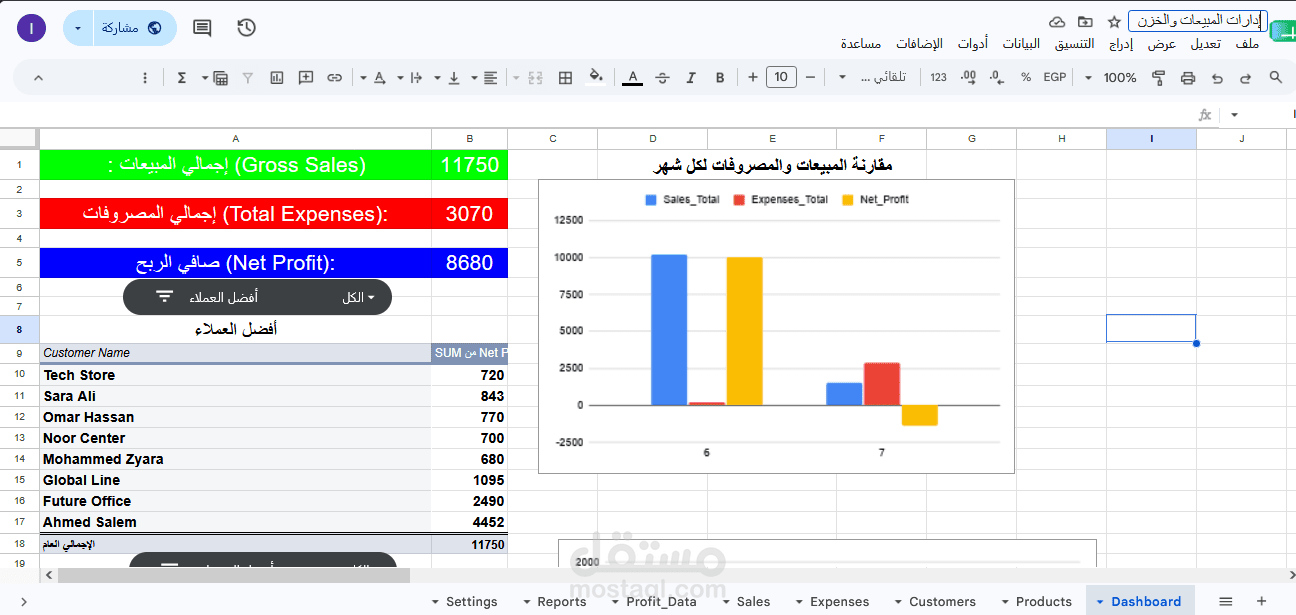
Task: Open horizontal align options
Action: click(x=491, y=77)
